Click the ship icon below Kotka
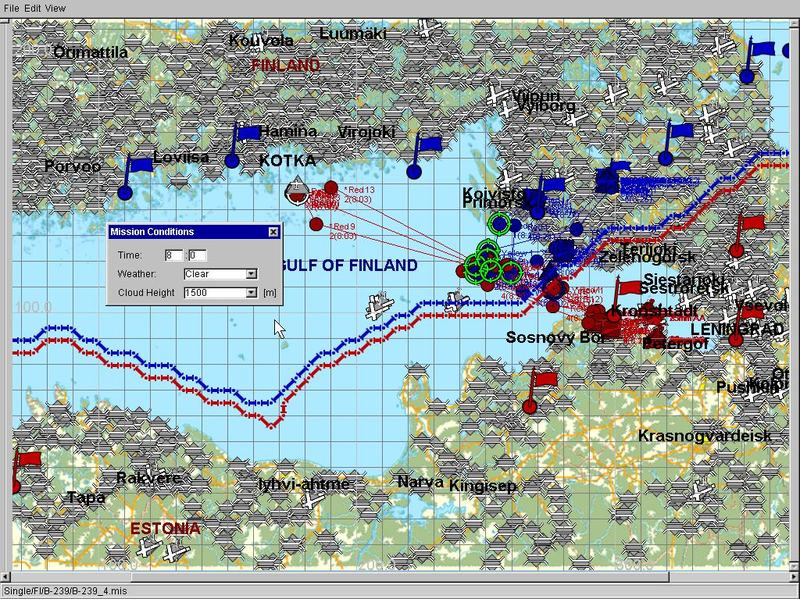The image size is (800, 599). 296,191
